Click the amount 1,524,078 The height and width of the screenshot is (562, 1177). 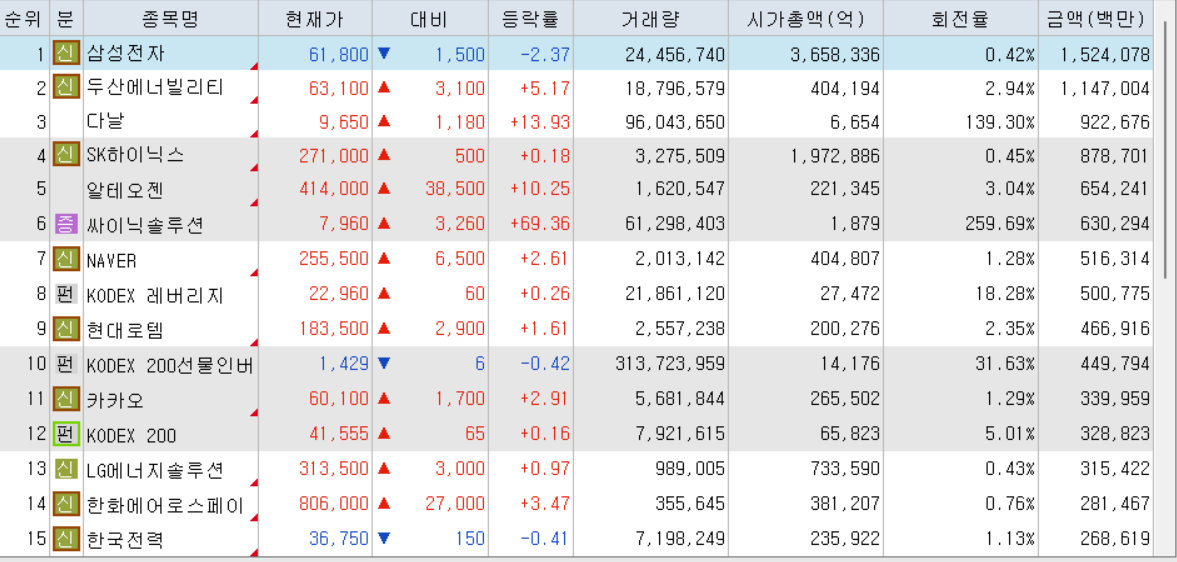1105,54
